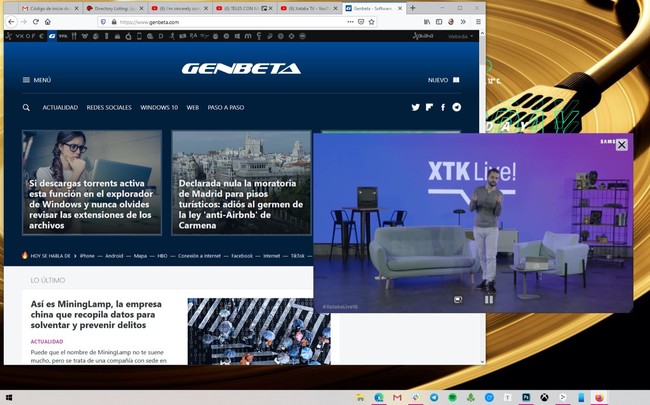Image resolution: width=650 pixels, height=405 pixels.
Task: Click the ACTUALIDAD tag under MiningLamp
Action: [47, 342]
